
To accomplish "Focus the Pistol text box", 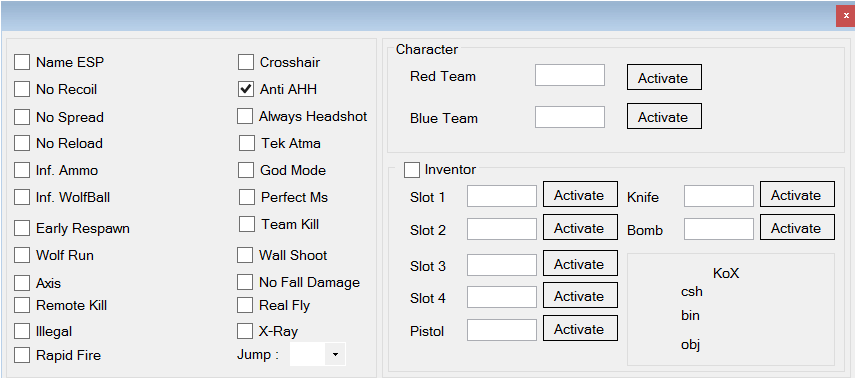I will pyautogui.click(x=502, y=330).
